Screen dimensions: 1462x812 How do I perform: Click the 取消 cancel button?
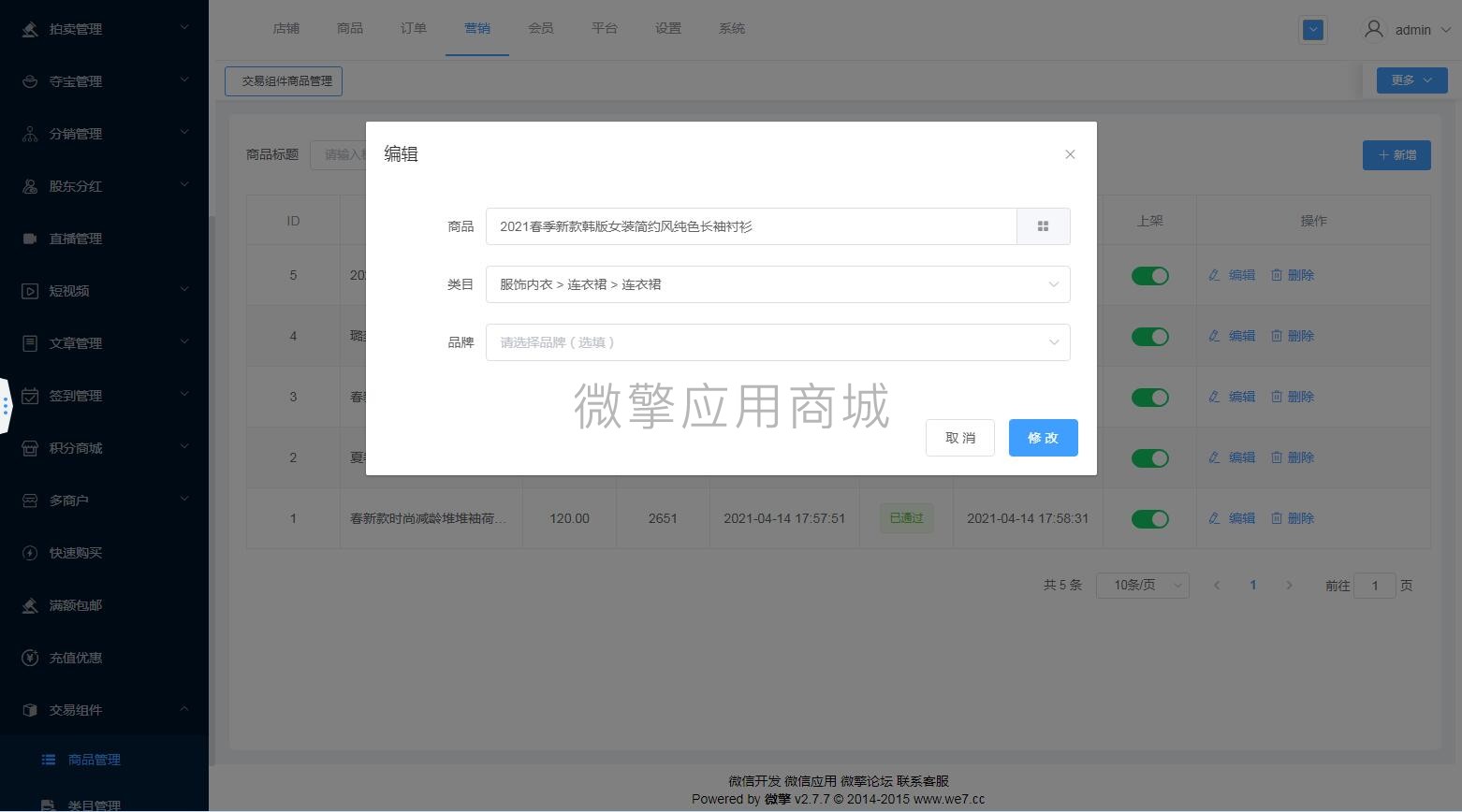[x=960, y=438]
